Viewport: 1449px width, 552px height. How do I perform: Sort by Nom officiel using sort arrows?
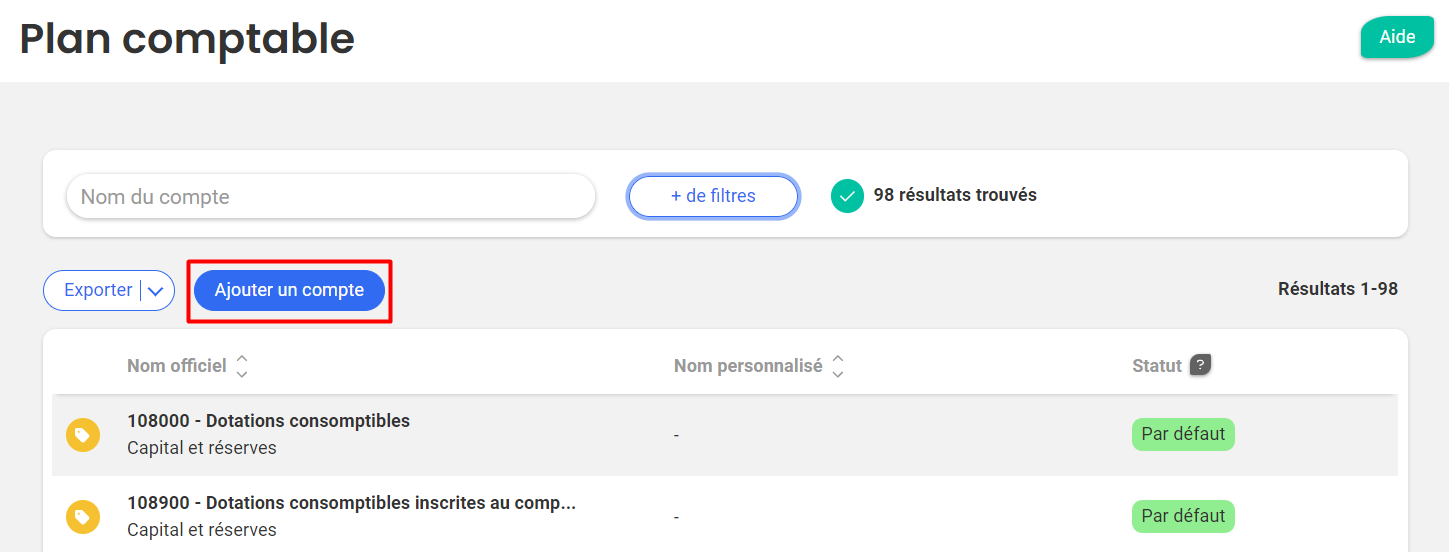[242, 367]
